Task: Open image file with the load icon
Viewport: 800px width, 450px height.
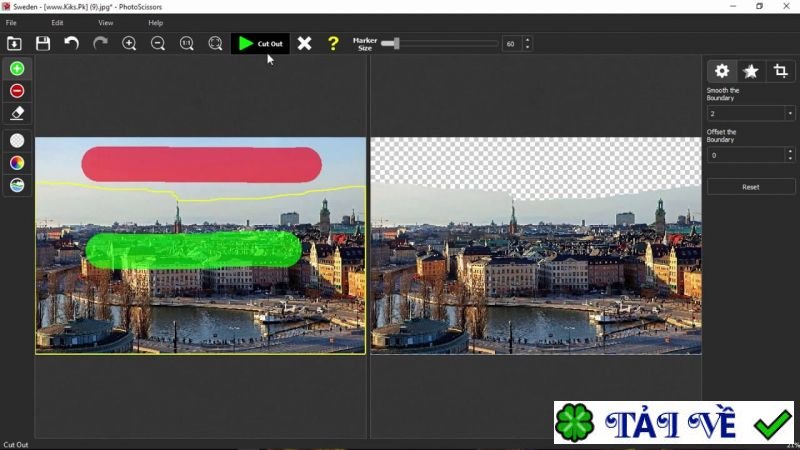Action: [x=14, y=43]
